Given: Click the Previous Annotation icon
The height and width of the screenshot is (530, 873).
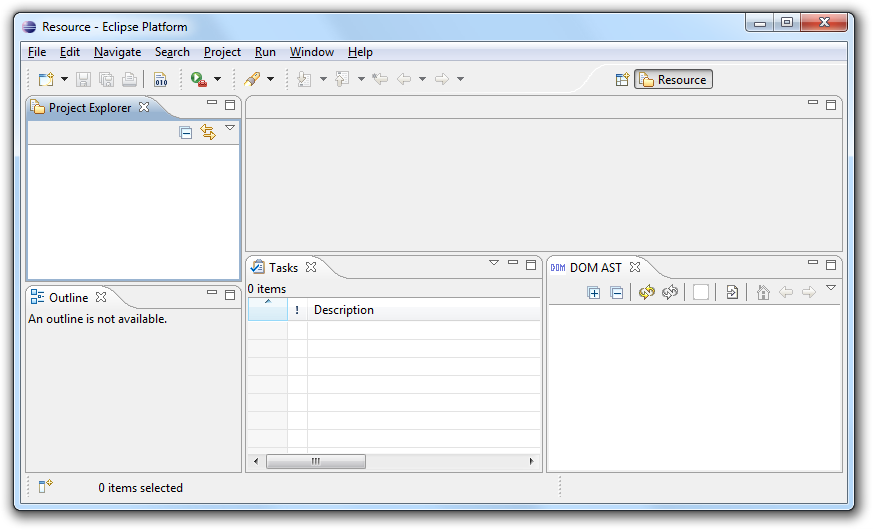Looking at the screenshot, I should 342,79.
